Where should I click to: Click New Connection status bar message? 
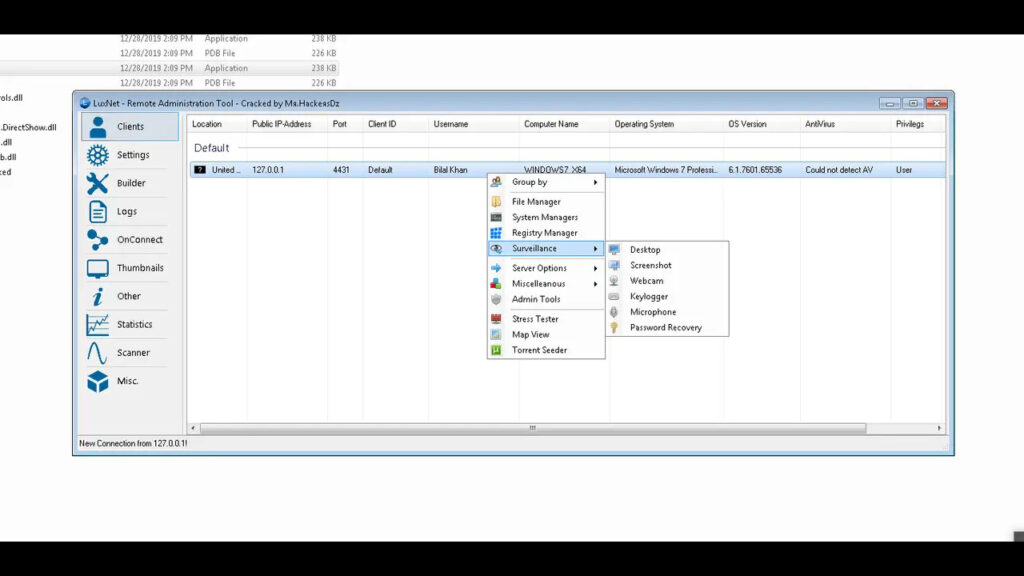click(x=133, y=443)
